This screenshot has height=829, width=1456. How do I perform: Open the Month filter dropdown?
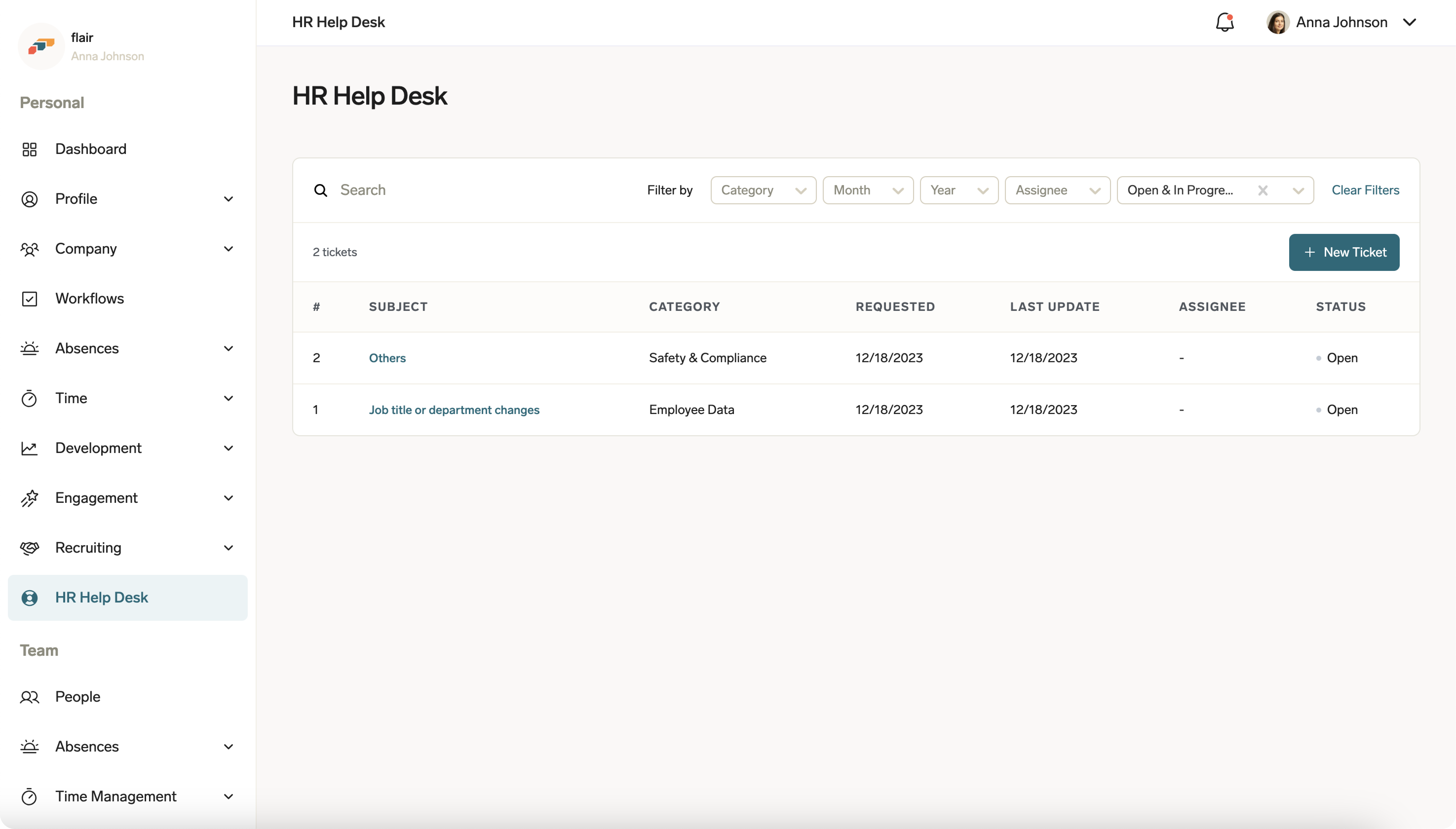pyautogui.click(x=867, y=190)
